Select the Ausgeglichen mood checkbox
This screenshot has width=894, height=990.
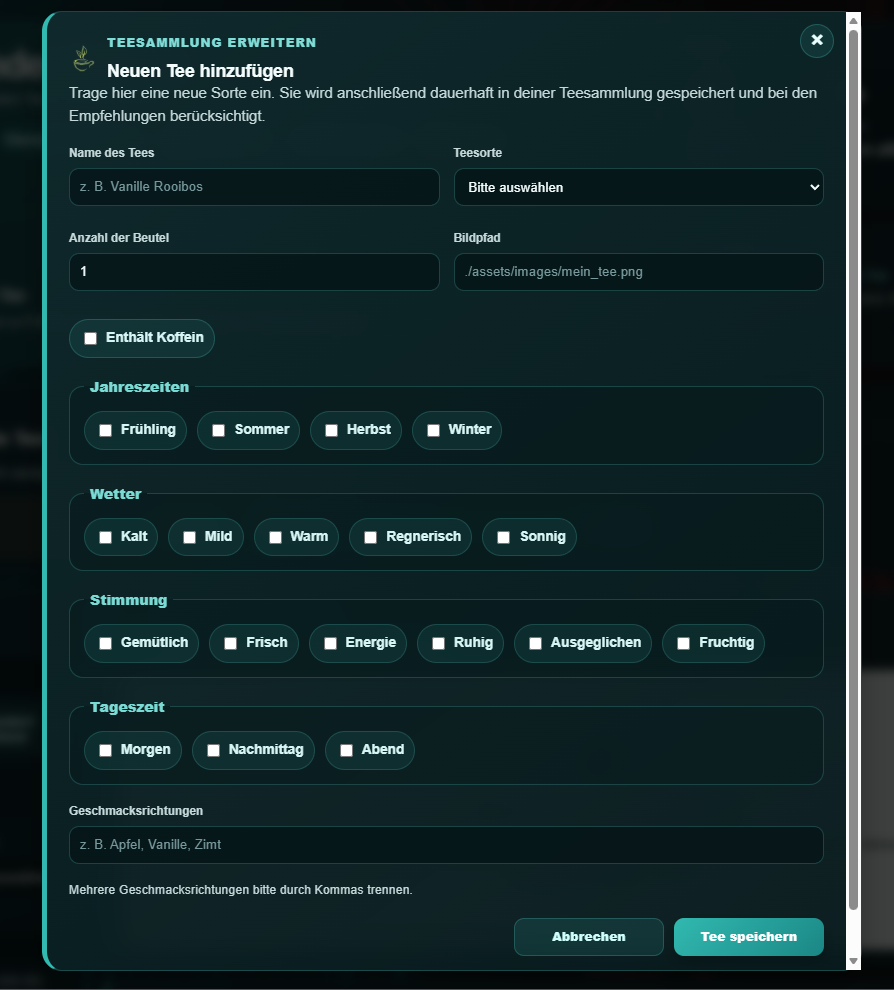[x=535, y=643]
